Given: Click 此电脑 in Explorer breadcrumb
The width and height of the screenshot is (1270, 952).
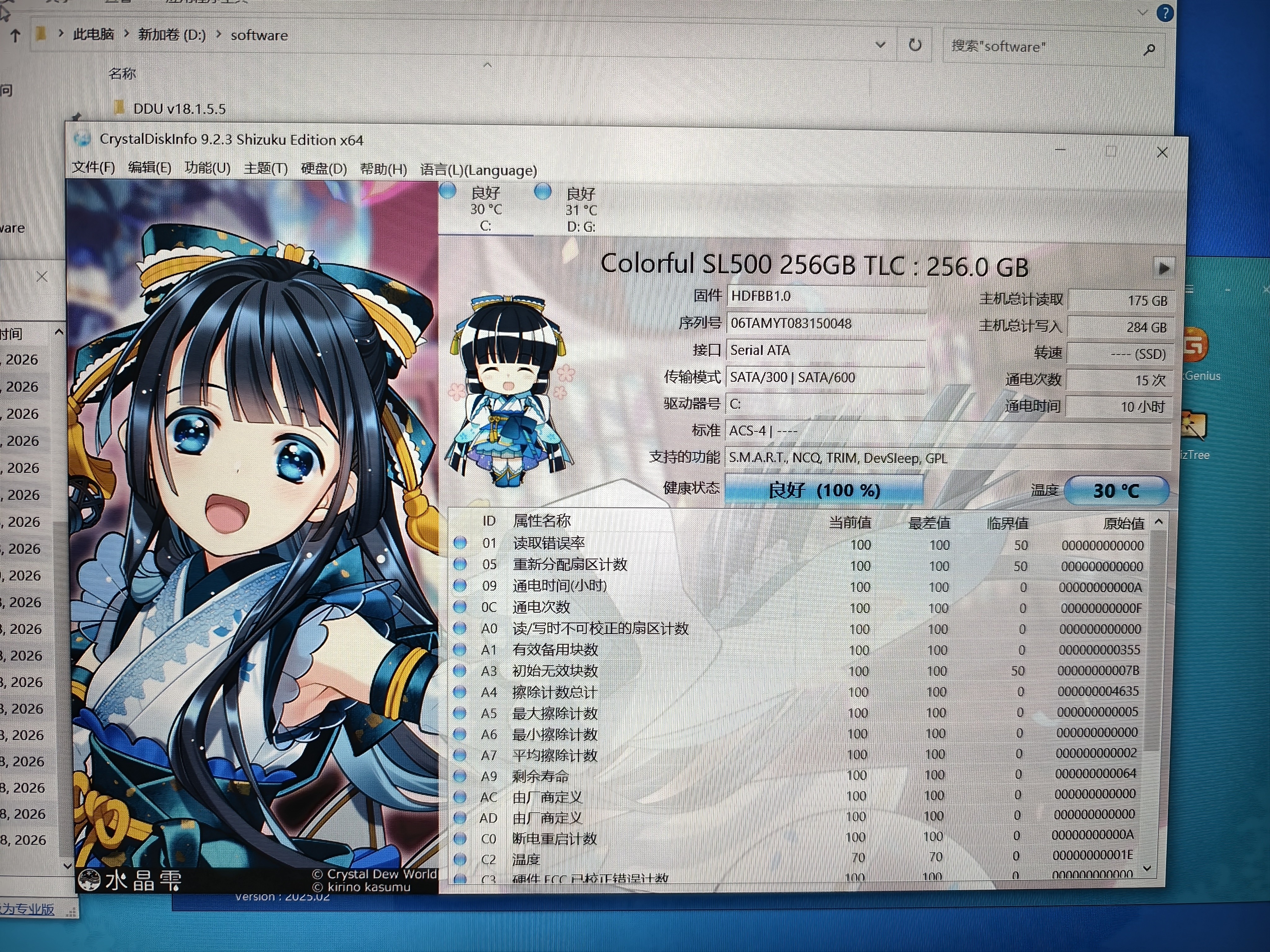Looking at the screenshot, I should (x=94, y=34).
